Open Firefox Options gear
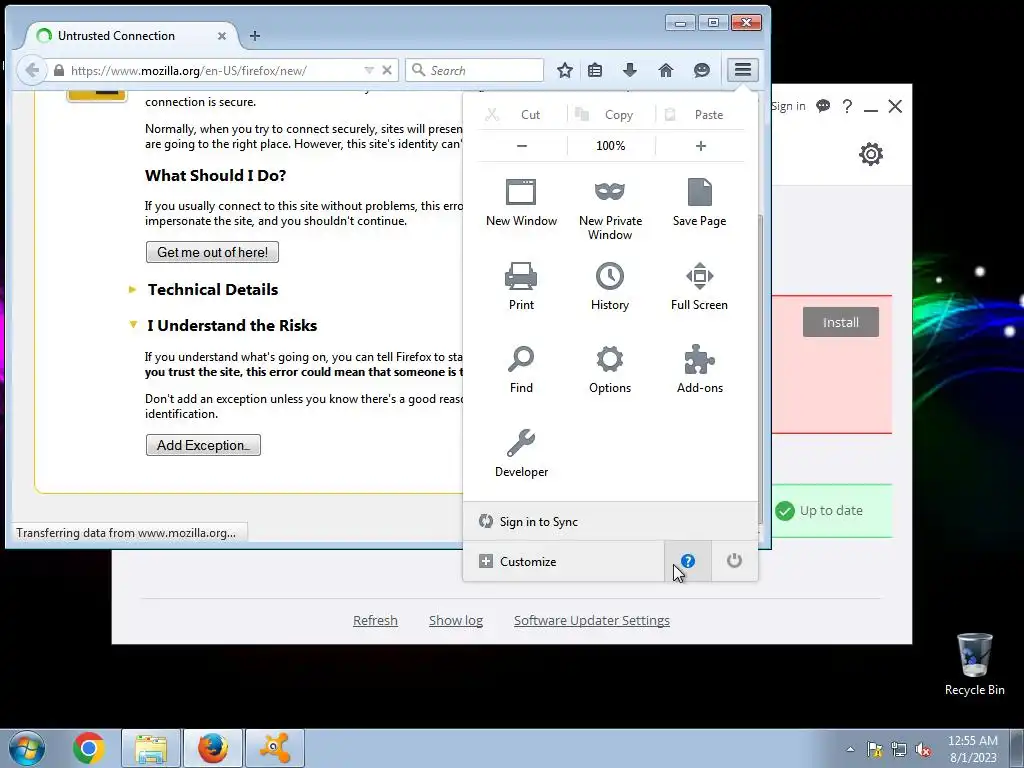The image size is (1024, 768). [610, 370]
